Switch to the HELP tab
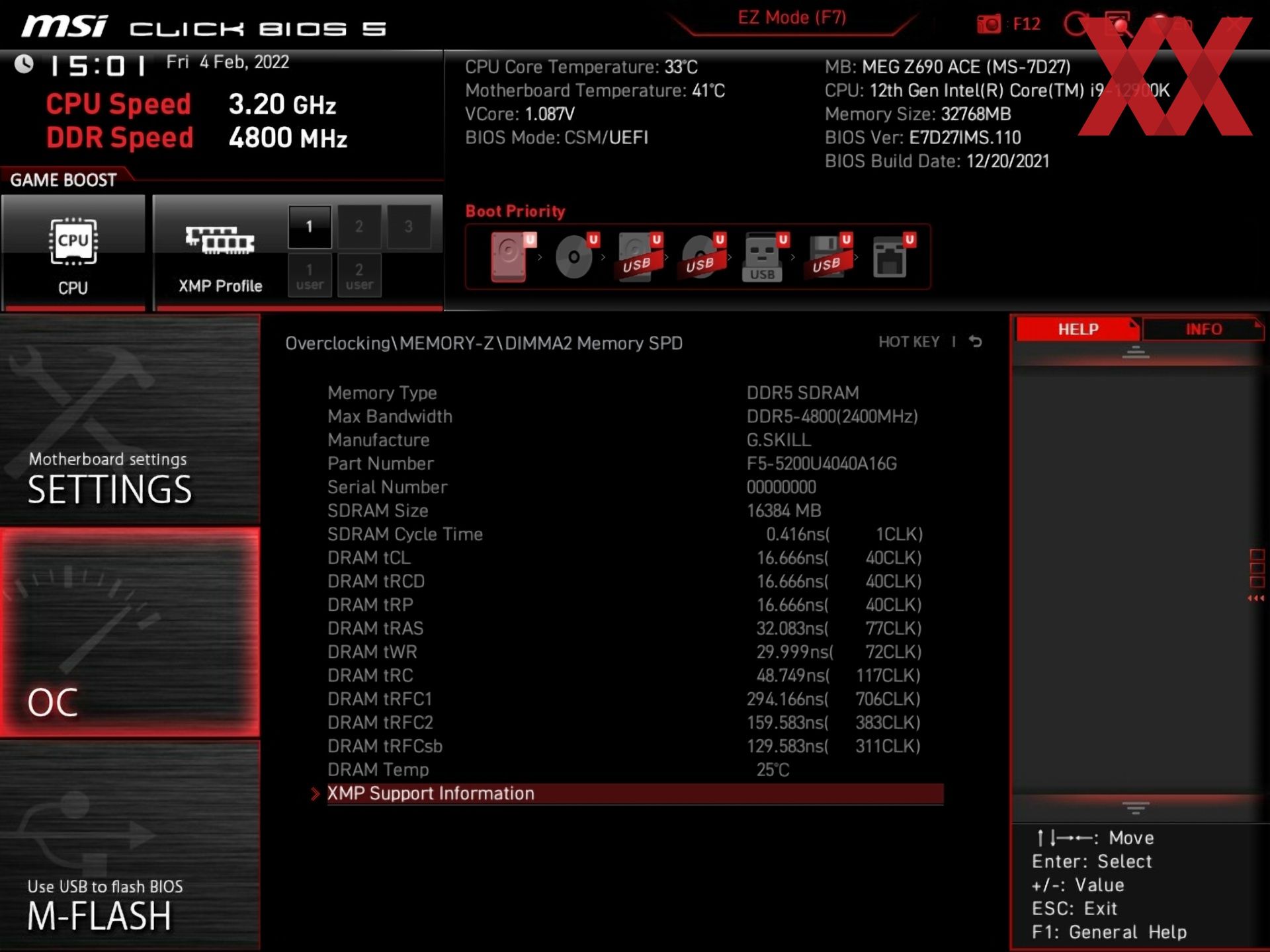This screenshot has height=952, width=1270. pos(1078,329)
